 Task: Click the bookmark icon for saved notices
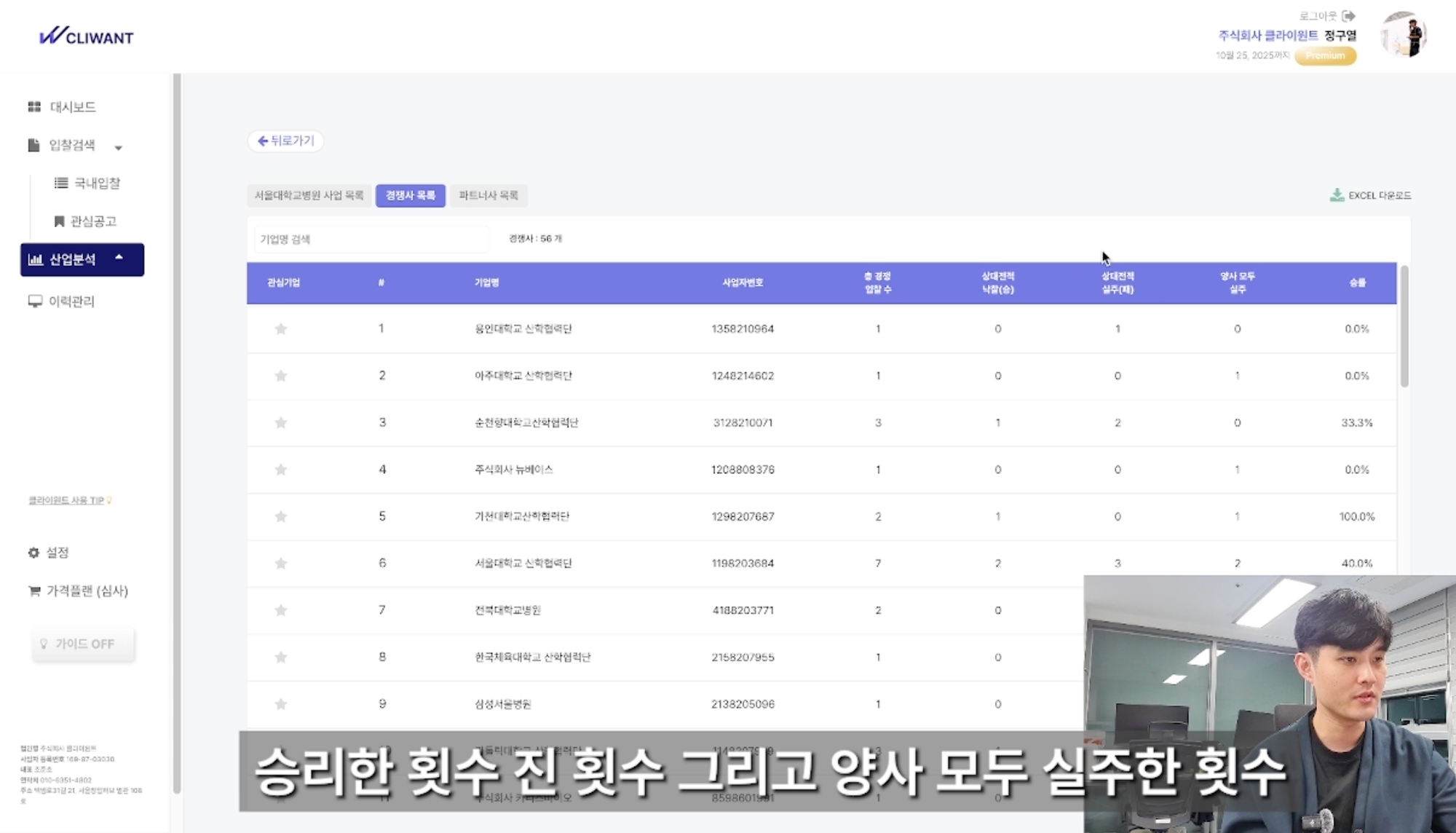point(60,221)
